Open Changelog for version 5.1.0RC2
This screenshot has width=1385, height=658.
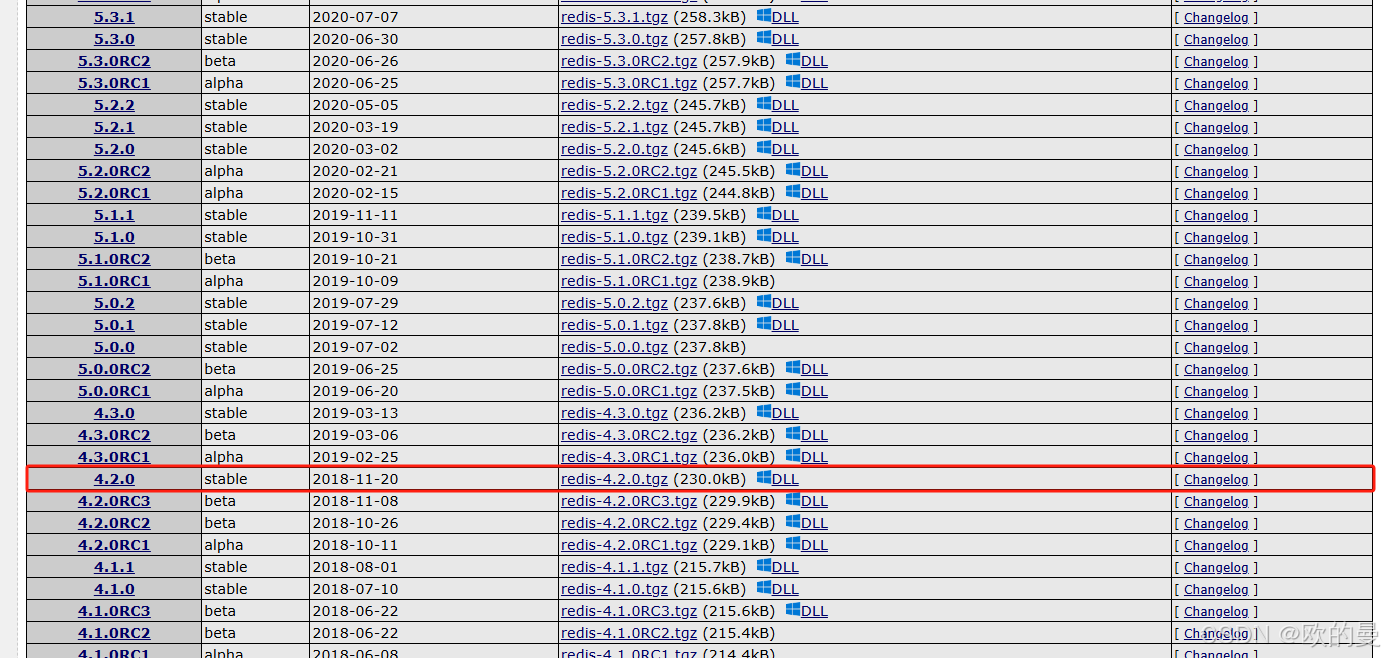[1216, 260]
